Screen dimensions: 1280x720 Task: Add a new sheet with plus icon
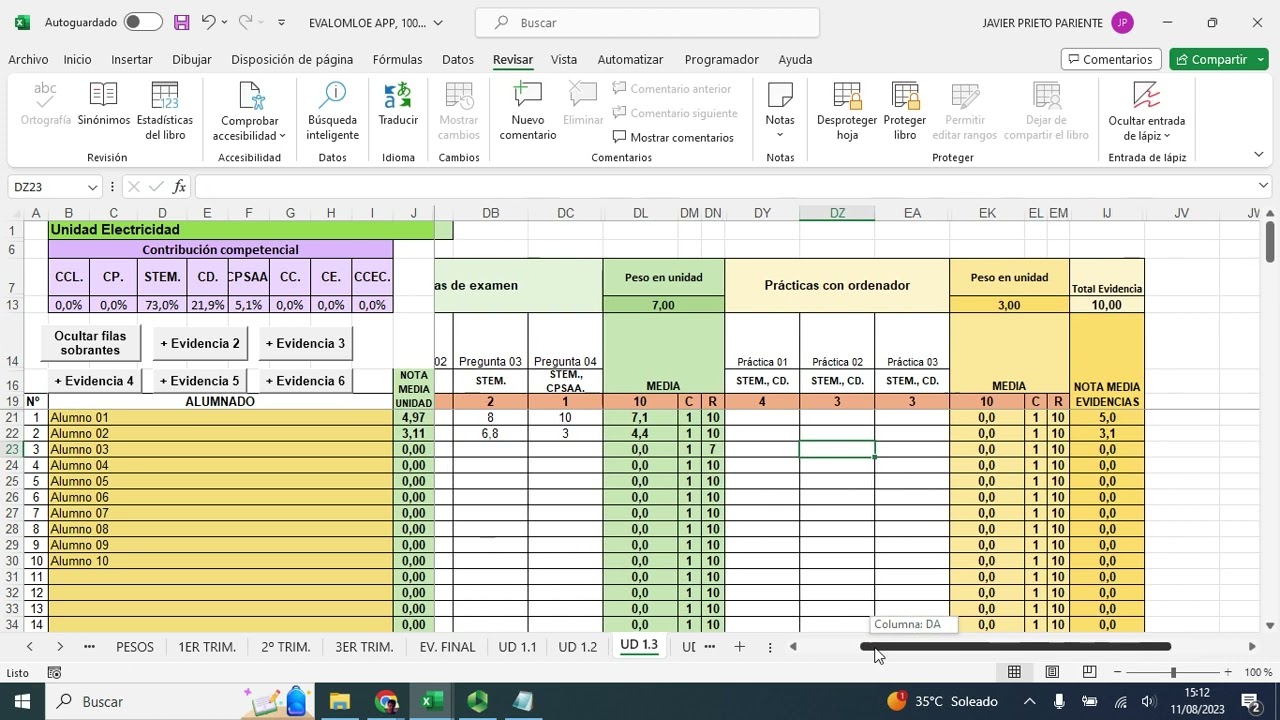coord(739,647)
